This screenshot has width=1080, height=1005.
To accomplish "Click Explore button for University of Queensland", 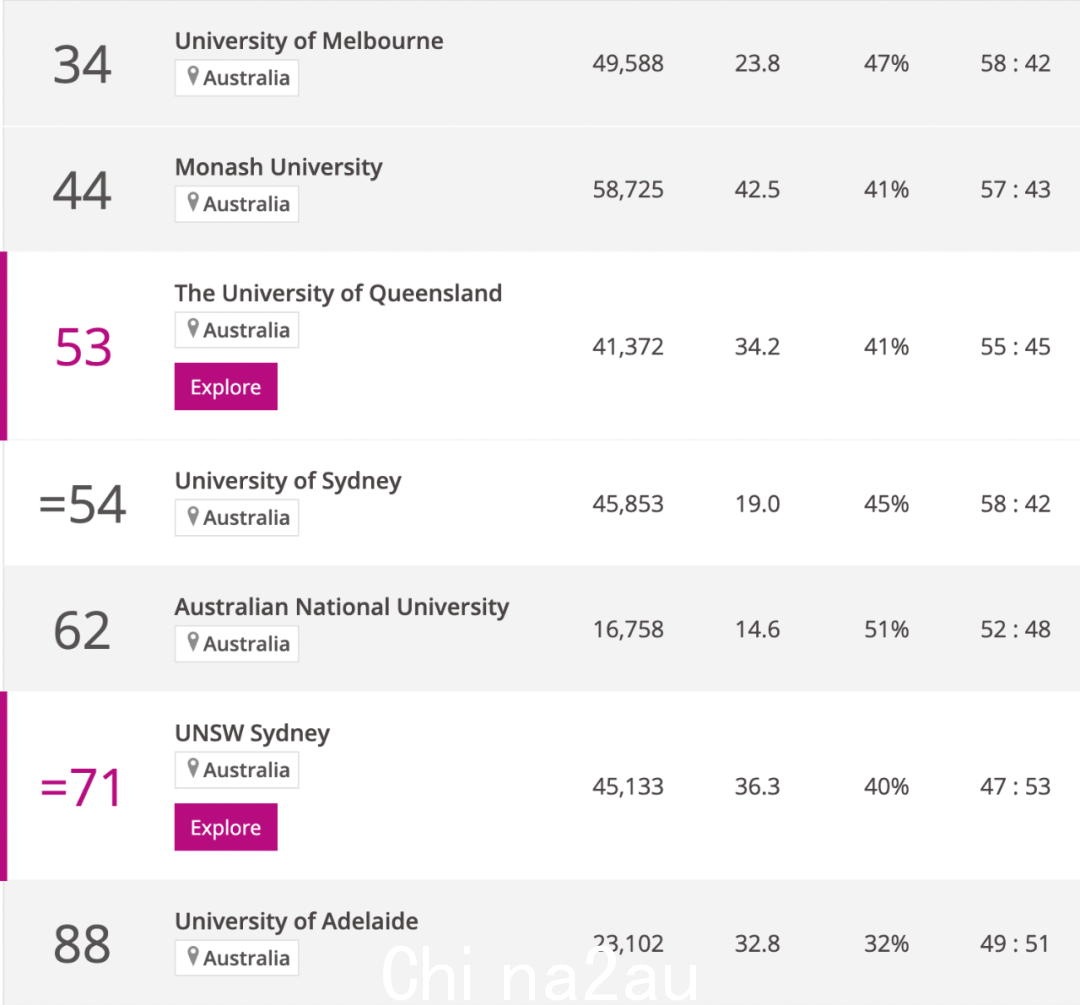I will 226,386.
